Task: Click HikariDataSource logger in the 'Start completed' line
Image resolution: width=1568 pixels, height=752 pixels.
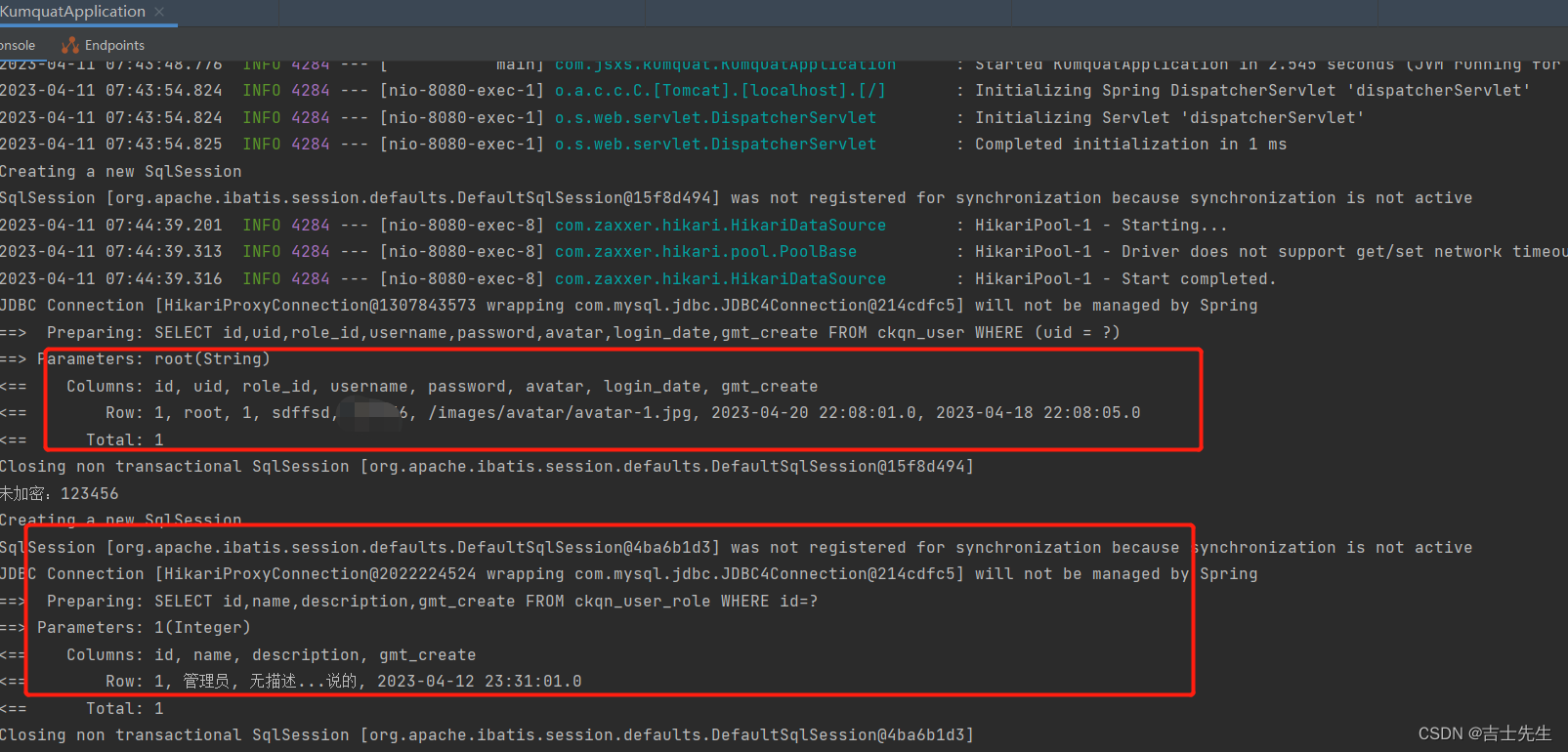Action: (x=720, y=278)
